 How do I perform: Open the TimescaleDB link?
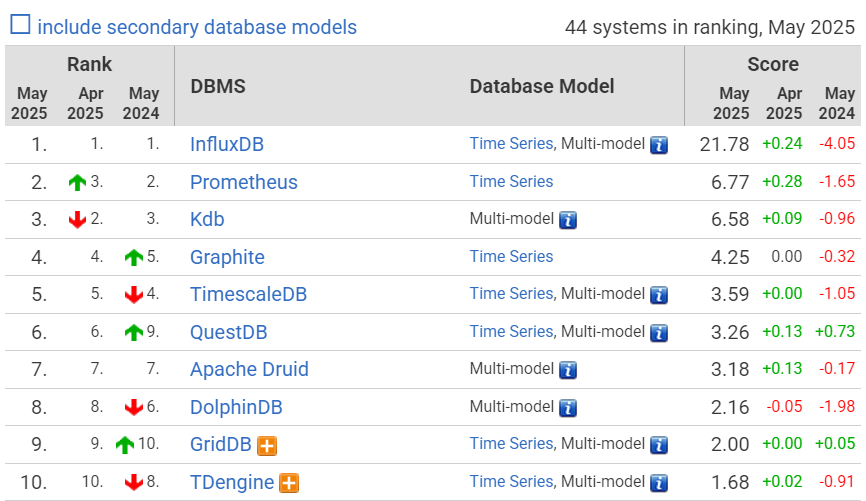248,294
